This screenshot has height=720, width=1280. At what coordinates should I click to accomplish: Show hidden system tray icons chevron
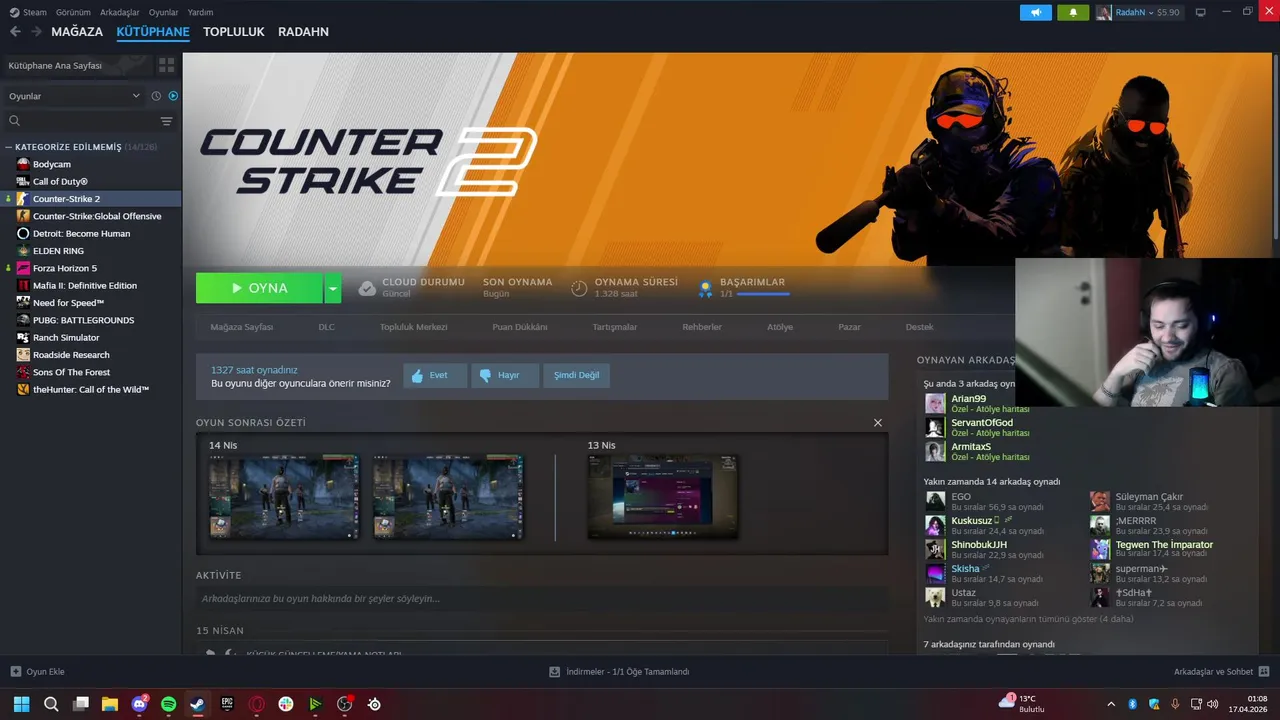pyautogui.click(x=1110, y=704)
